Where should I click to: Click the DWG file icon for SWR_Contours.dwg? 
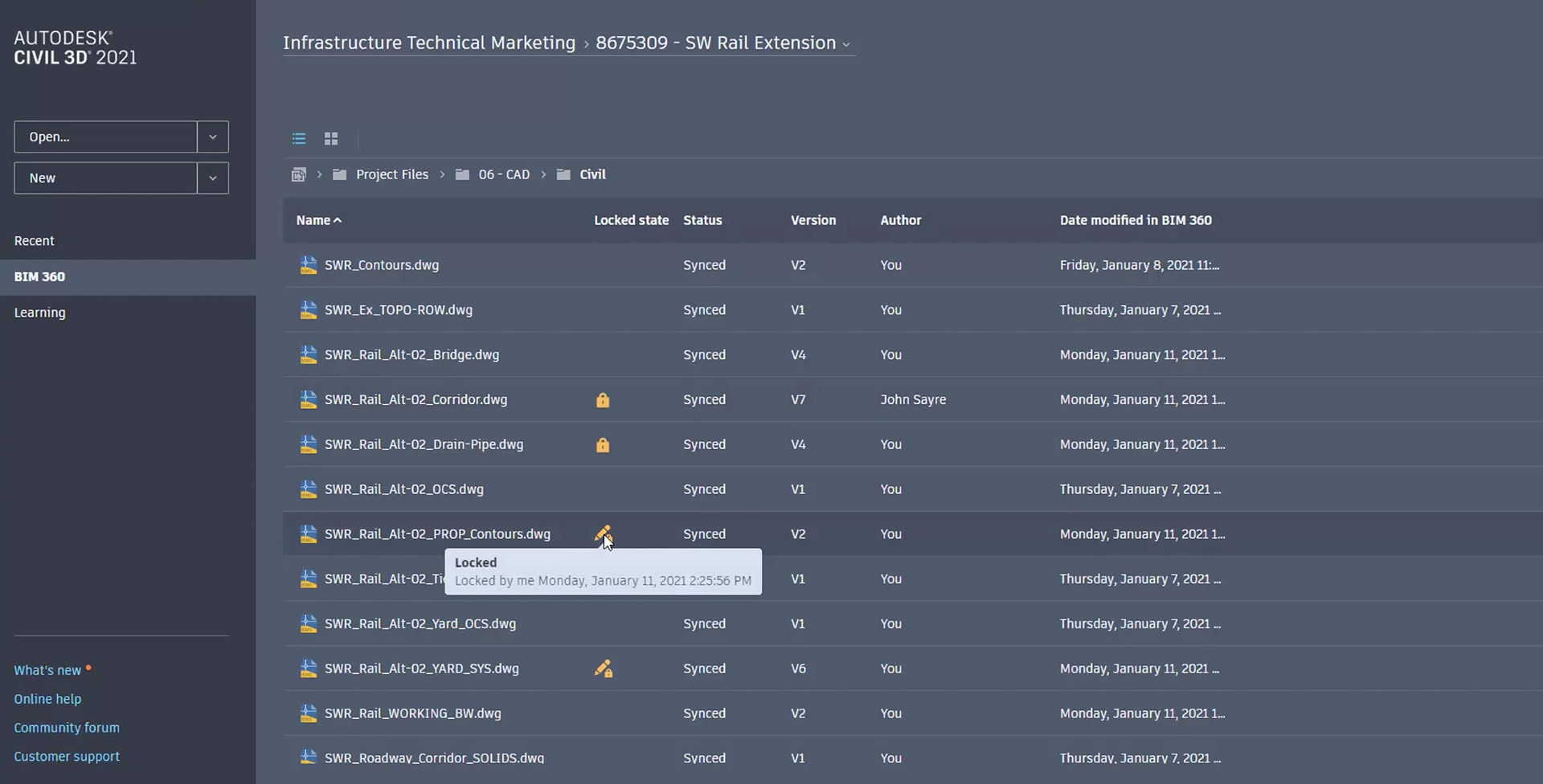point(308,265)
